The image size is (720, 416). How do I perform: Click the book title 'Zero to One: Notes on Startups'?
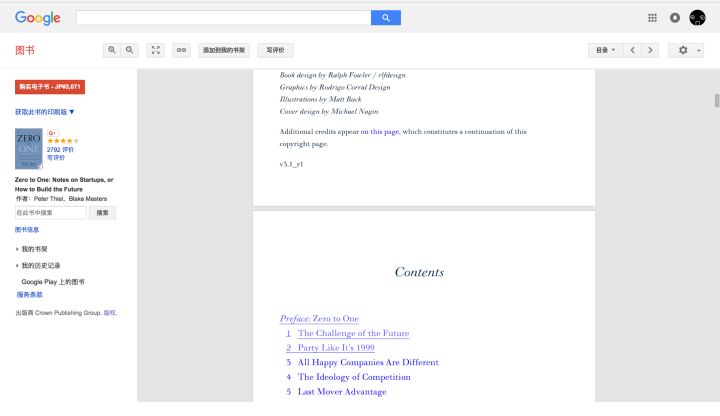pyautogui.click(x=64, y=184)
